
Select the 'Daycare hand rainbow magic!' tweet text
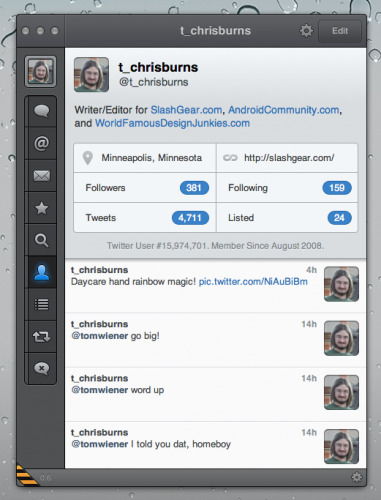pos(133,282)
